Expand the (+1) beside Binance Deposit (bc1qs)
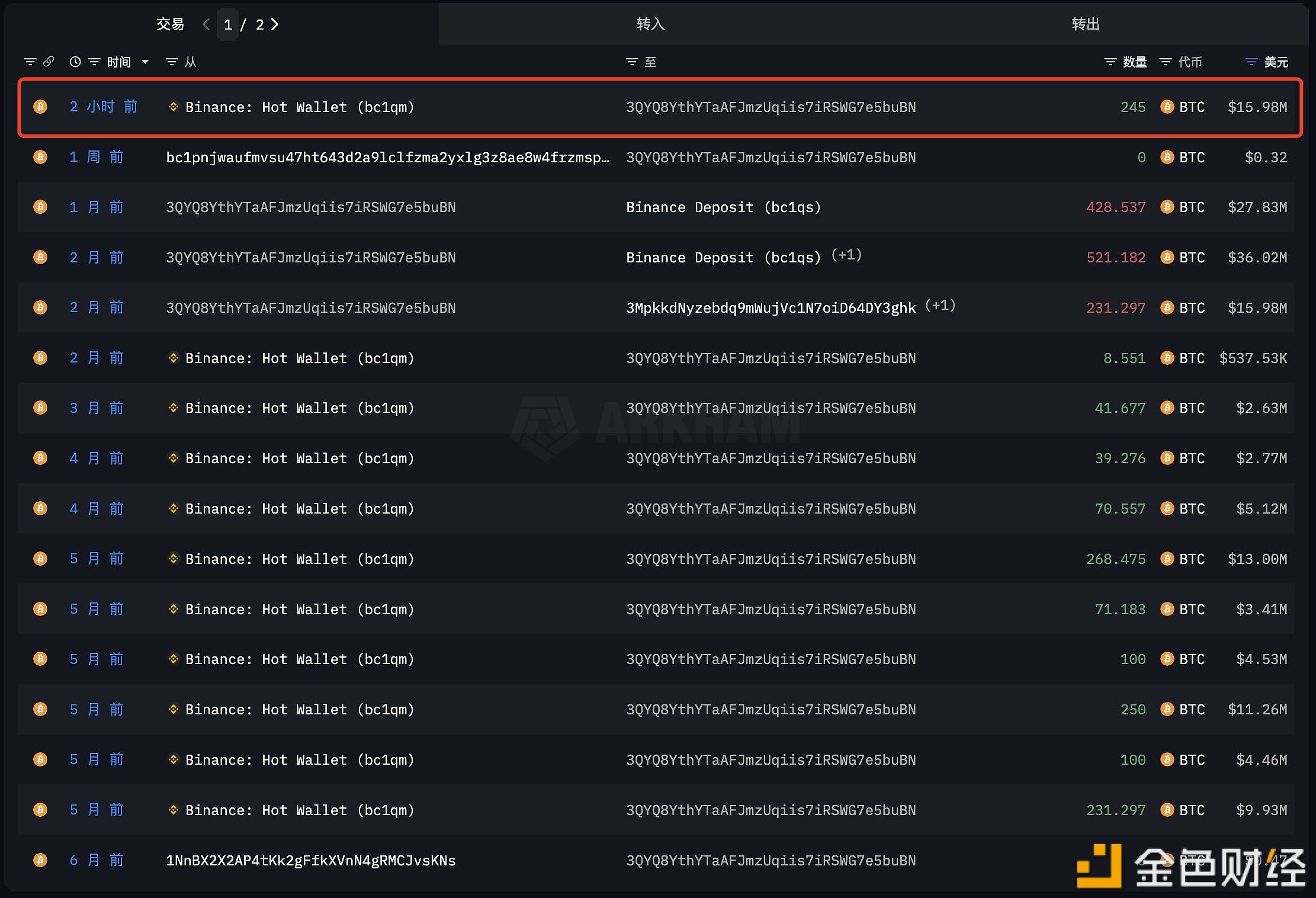1316x898 pixels. pyautogui.click(x=846, y=255)
